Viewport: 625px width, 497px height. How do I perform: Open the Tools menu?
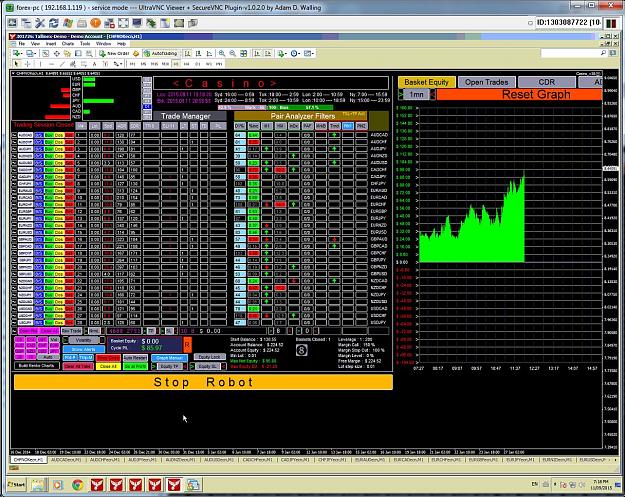click(85, 43)
